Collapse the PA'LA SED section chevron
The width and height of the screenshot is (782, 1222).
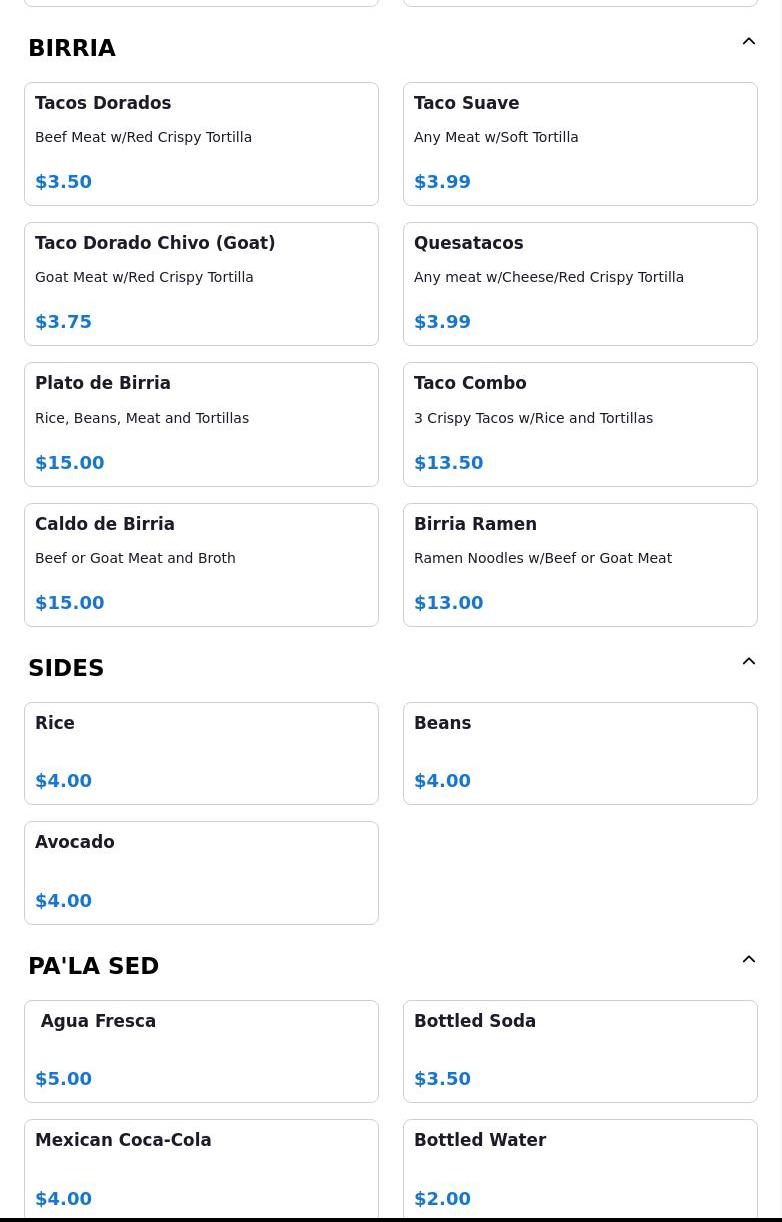click(748, 960)
